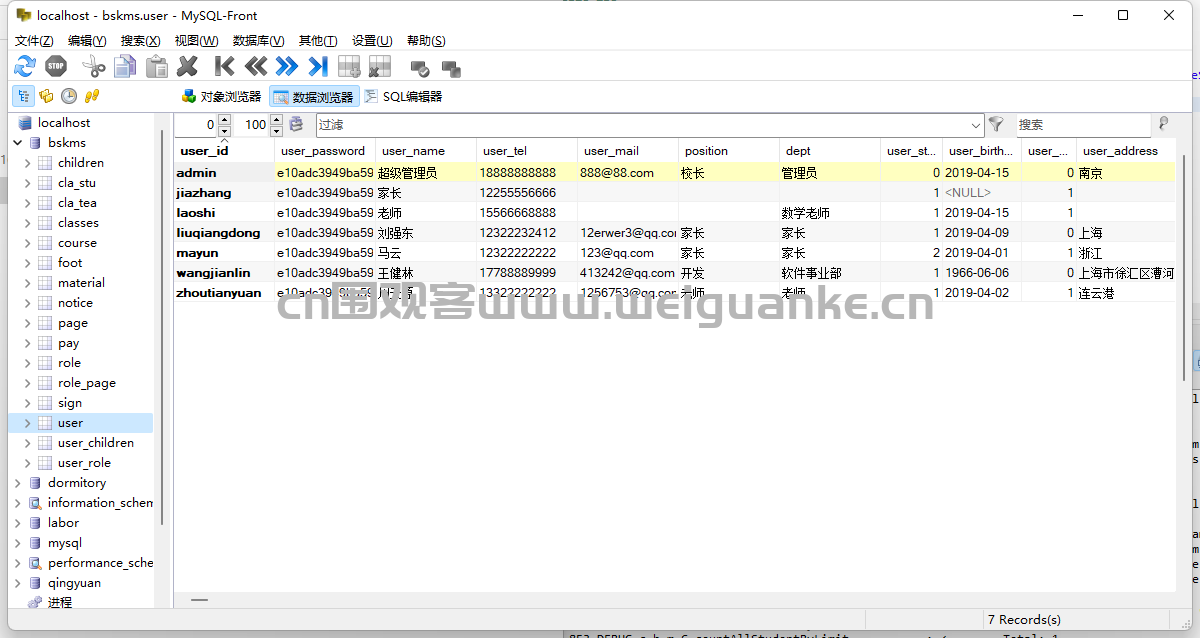Switch to SQL编辑器 tab
1200x638 pixels.
402,96
